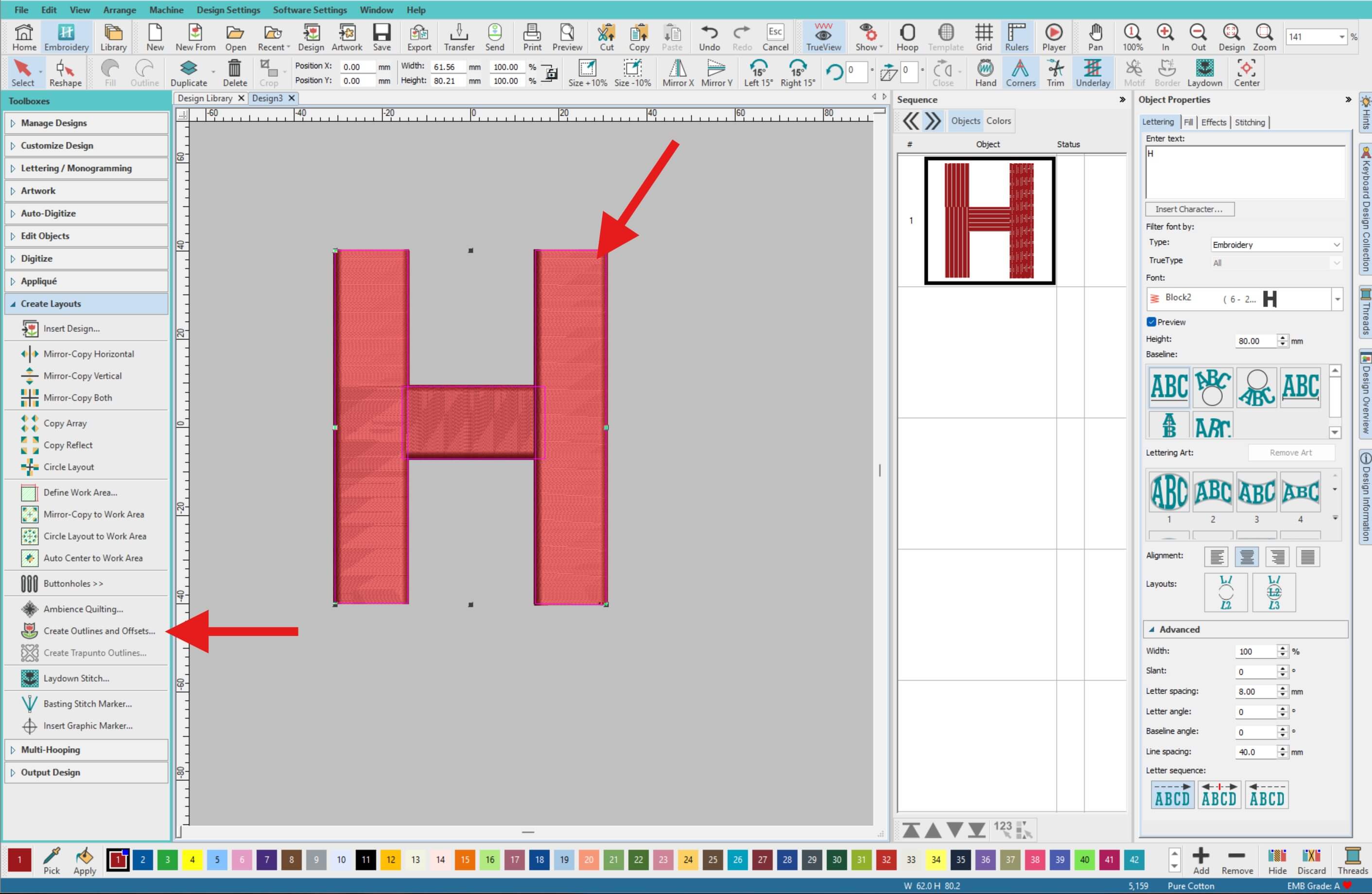This screenshot has width=1372, height=894.
Task: Toggle the font Preview checkbox
Action: (x=1151, y=322)
